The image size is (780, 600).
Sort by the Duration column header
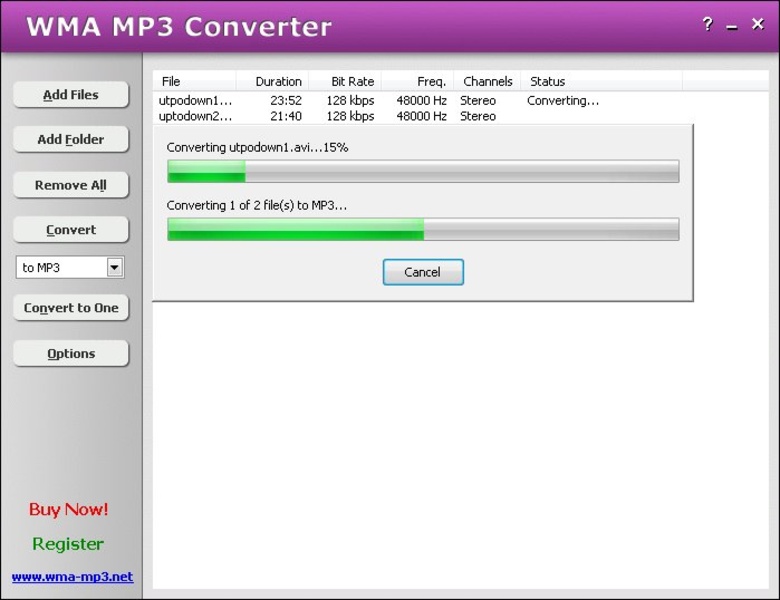click(x=273, y=81)
